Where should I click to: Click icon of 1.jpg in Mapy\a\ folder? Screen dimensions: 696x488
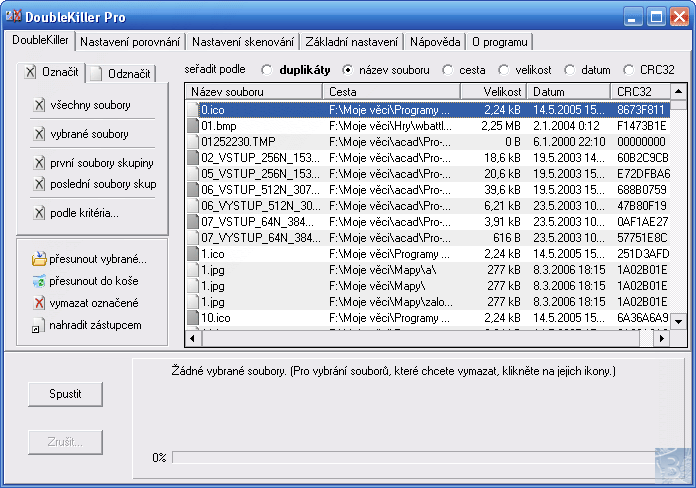193,270
